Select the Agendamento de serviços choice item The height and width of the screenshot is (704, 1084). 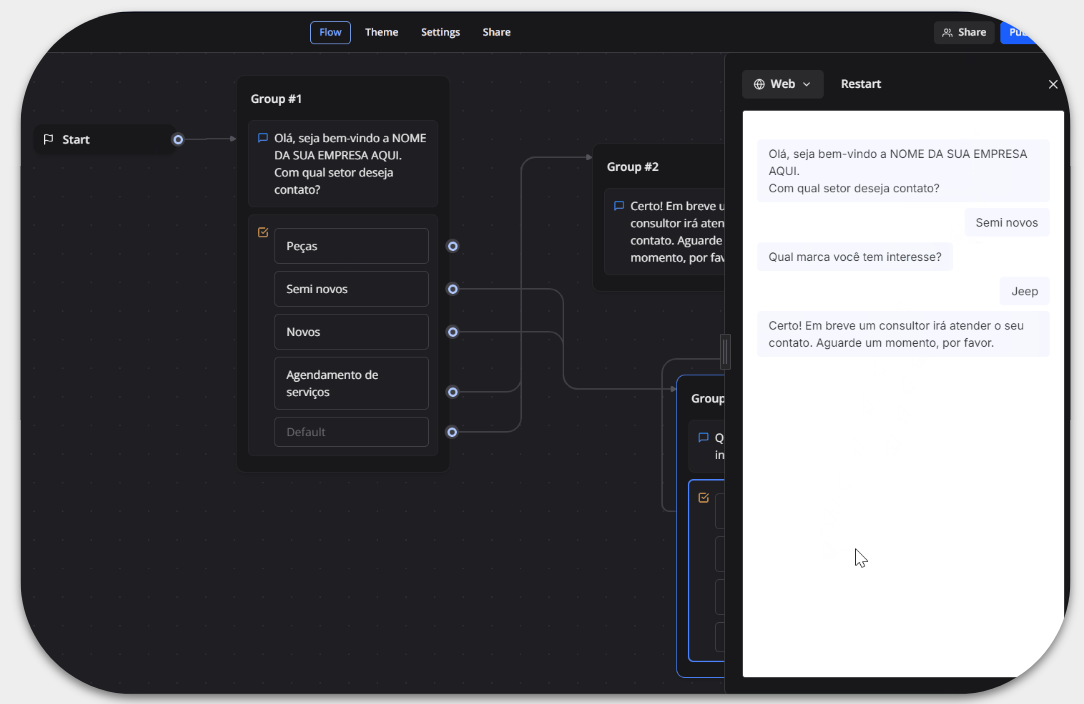[351, 384]
